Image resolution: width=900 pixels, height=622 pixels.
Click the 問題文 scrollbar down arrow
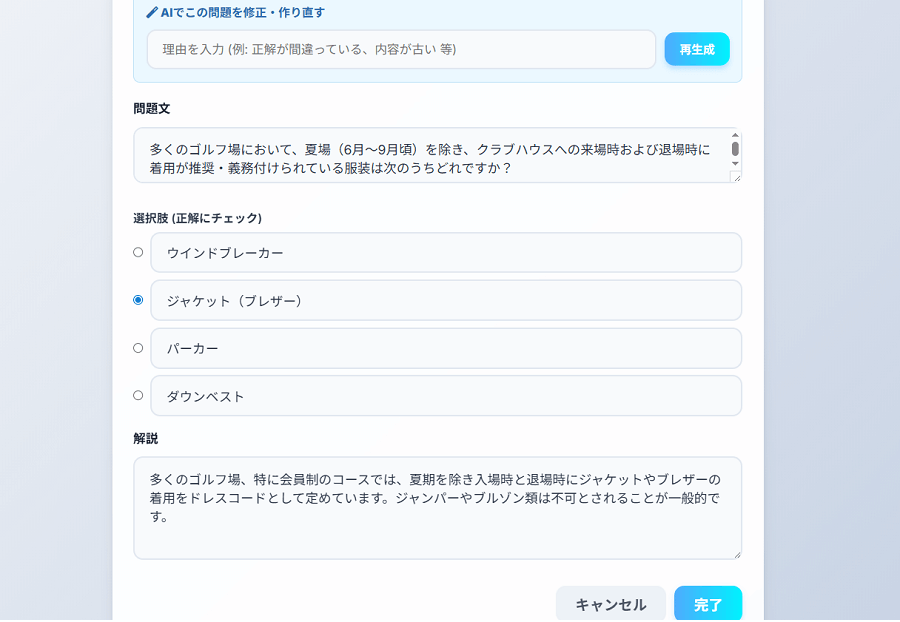click(735, 163)
